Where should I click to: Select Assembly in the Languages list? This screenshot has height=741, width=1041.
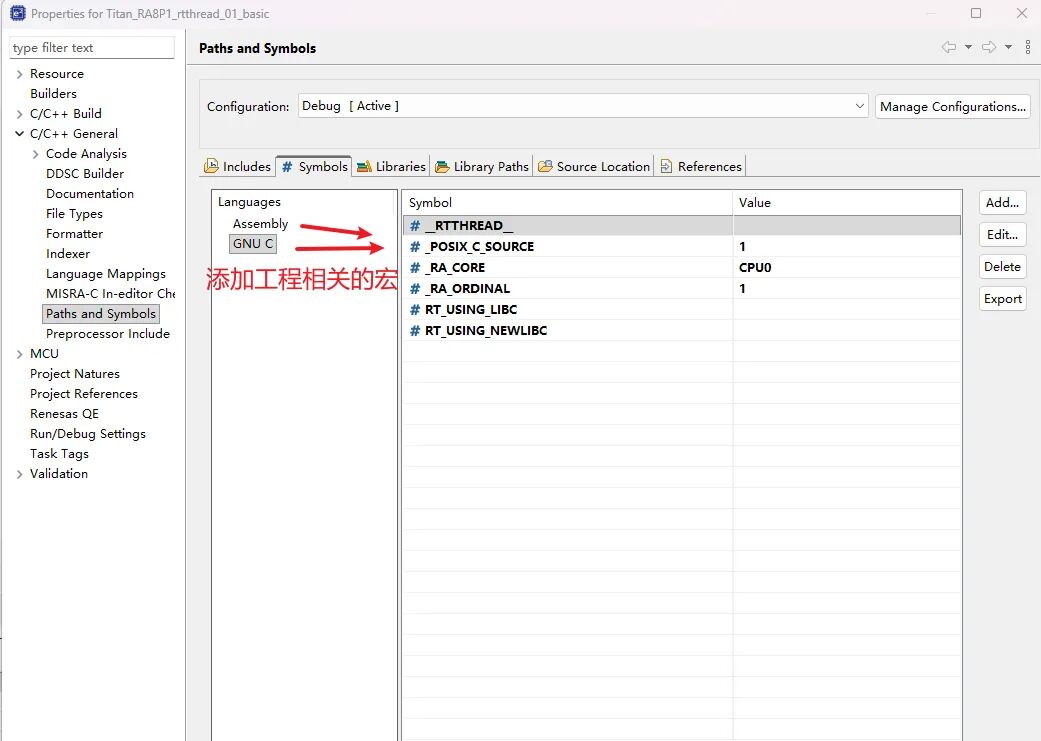pos(260,224)
